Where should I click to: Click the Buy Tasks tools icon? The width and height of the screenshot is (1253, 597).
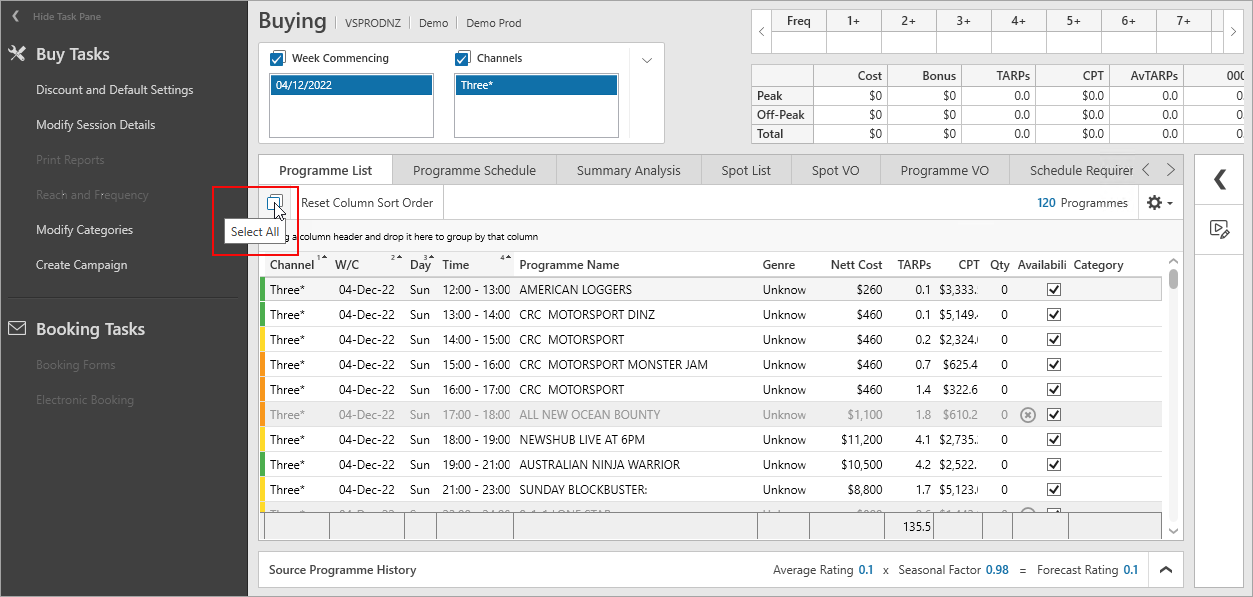click(x=17, y=54)
